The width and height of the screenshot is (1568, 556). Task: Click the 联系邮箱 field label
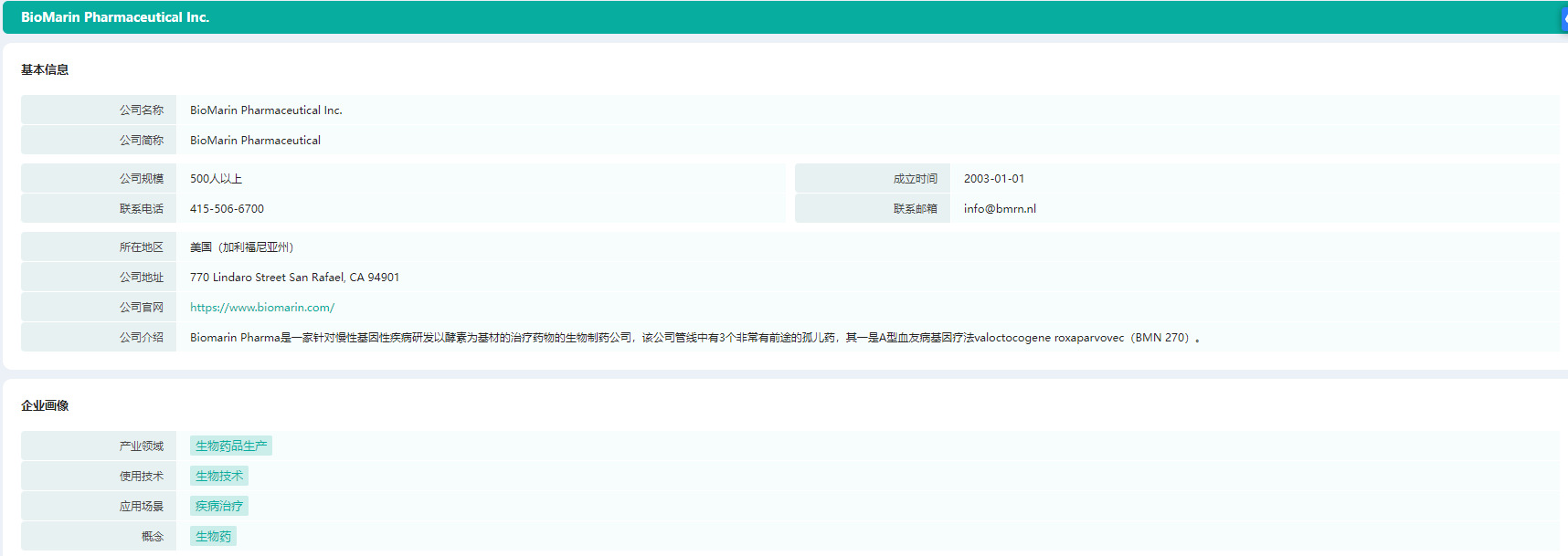click(916, 209)
